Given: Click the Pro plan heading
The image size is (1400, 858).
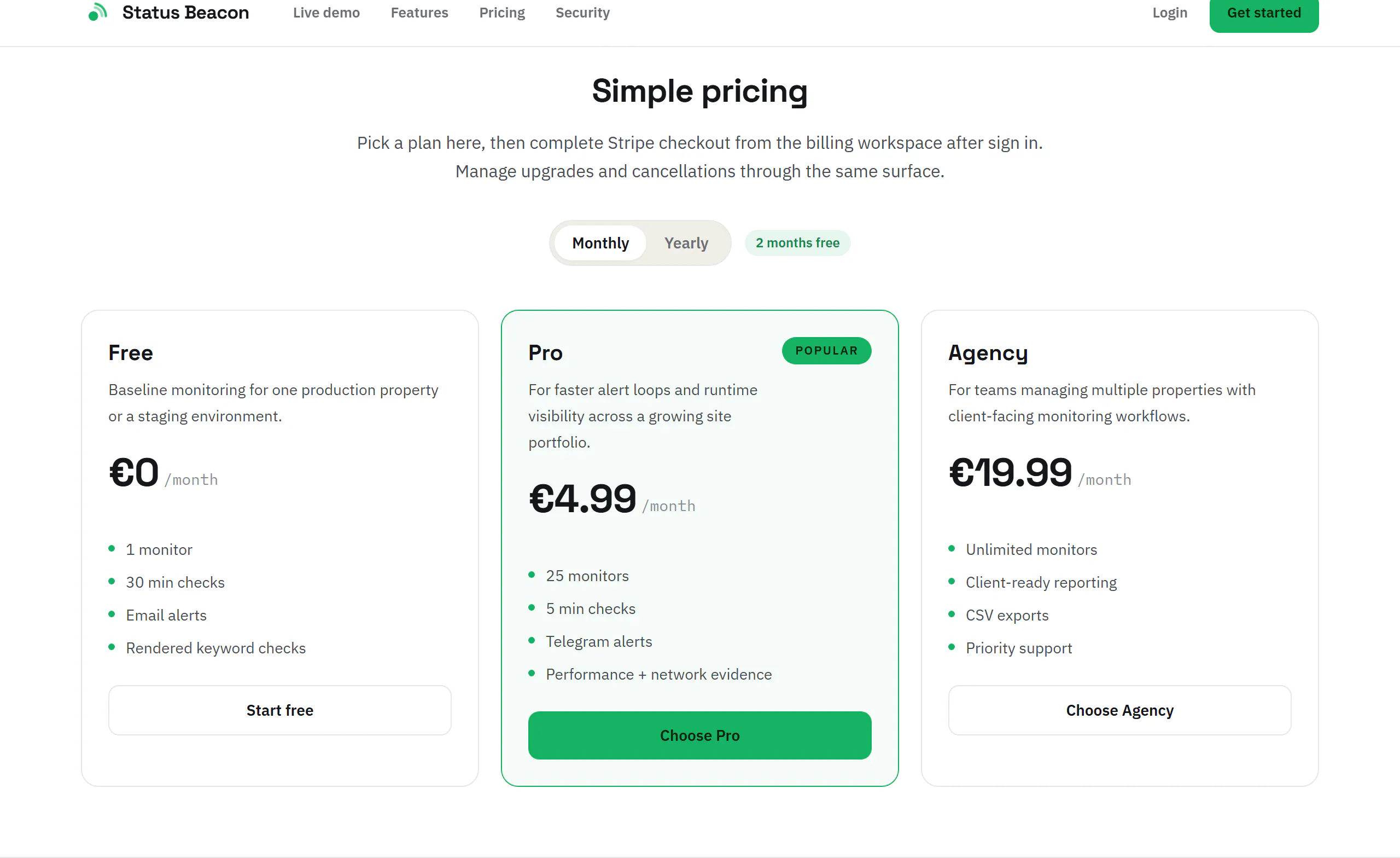Looking at the screenshot, I should [x=545, y=352].
